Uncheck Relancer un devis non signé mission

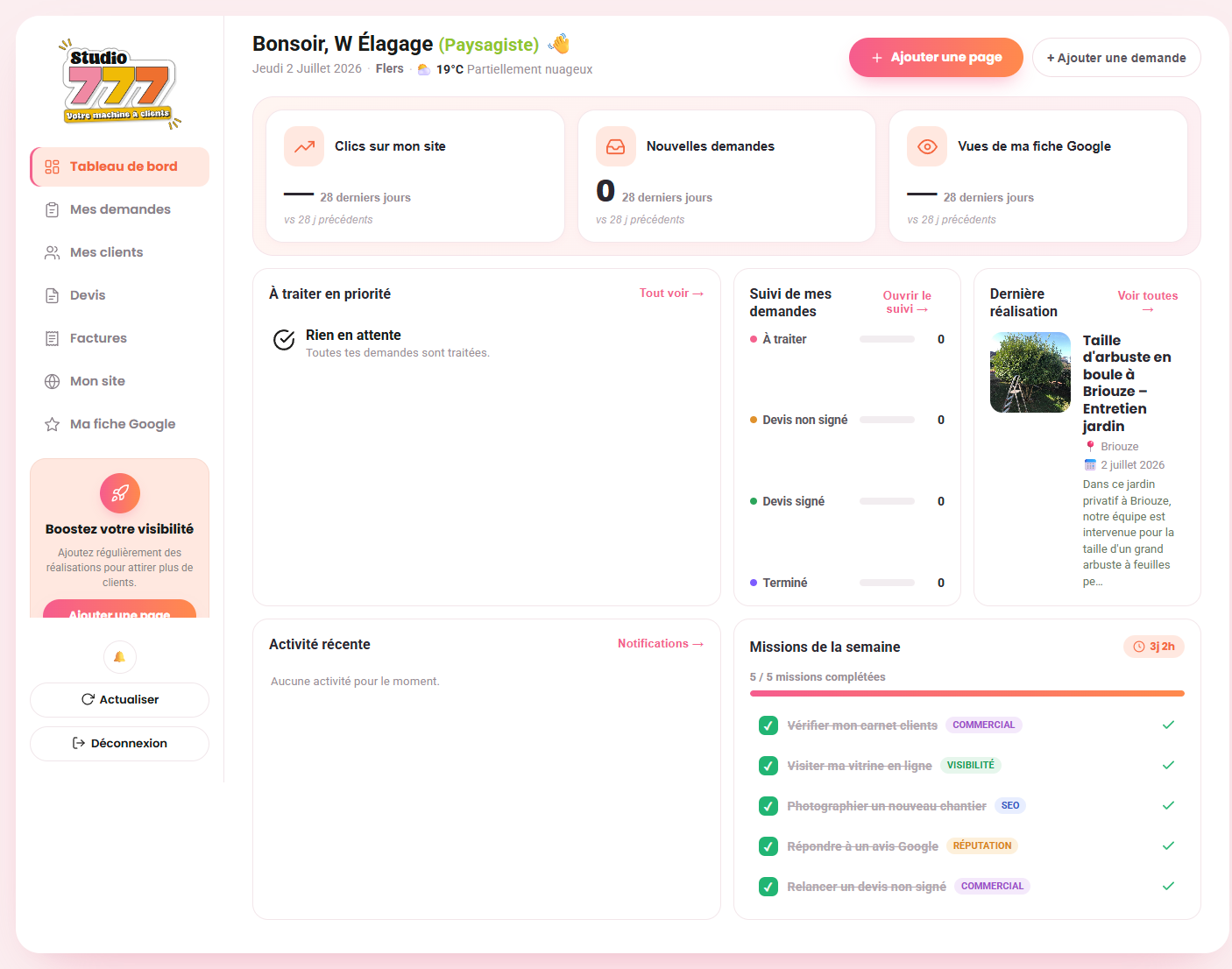point(768,887)
